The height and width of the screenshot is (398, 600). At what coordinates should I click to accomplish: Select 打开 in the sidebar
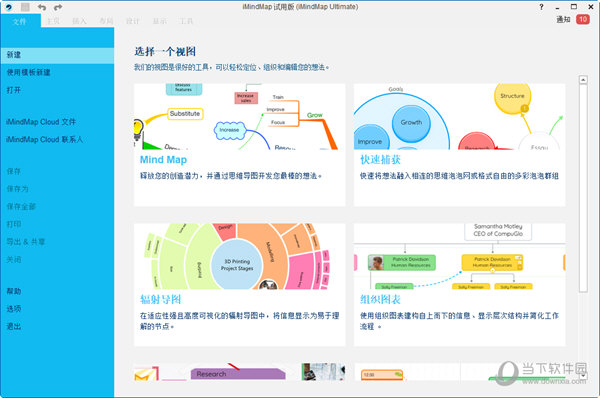pos(14,90)
